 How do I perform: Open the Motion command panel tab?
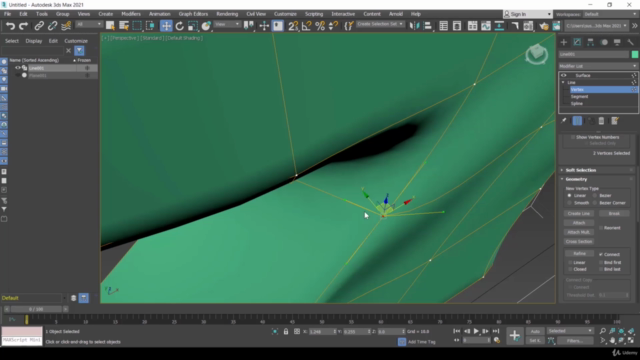coord(604,42)
